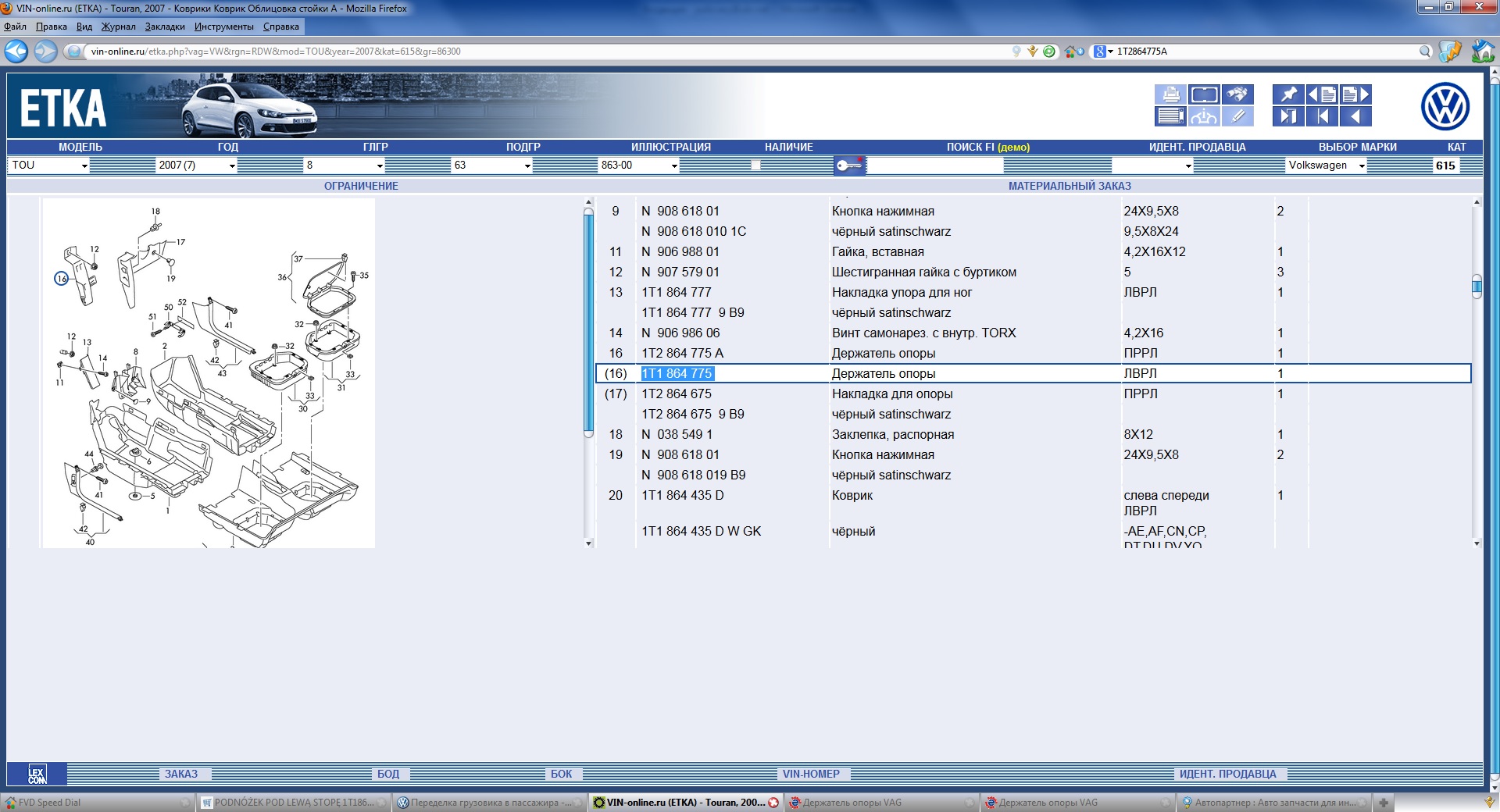Open the Справка menu
Viewport: 1500px width, 812px height.
(x=281, y=27)
